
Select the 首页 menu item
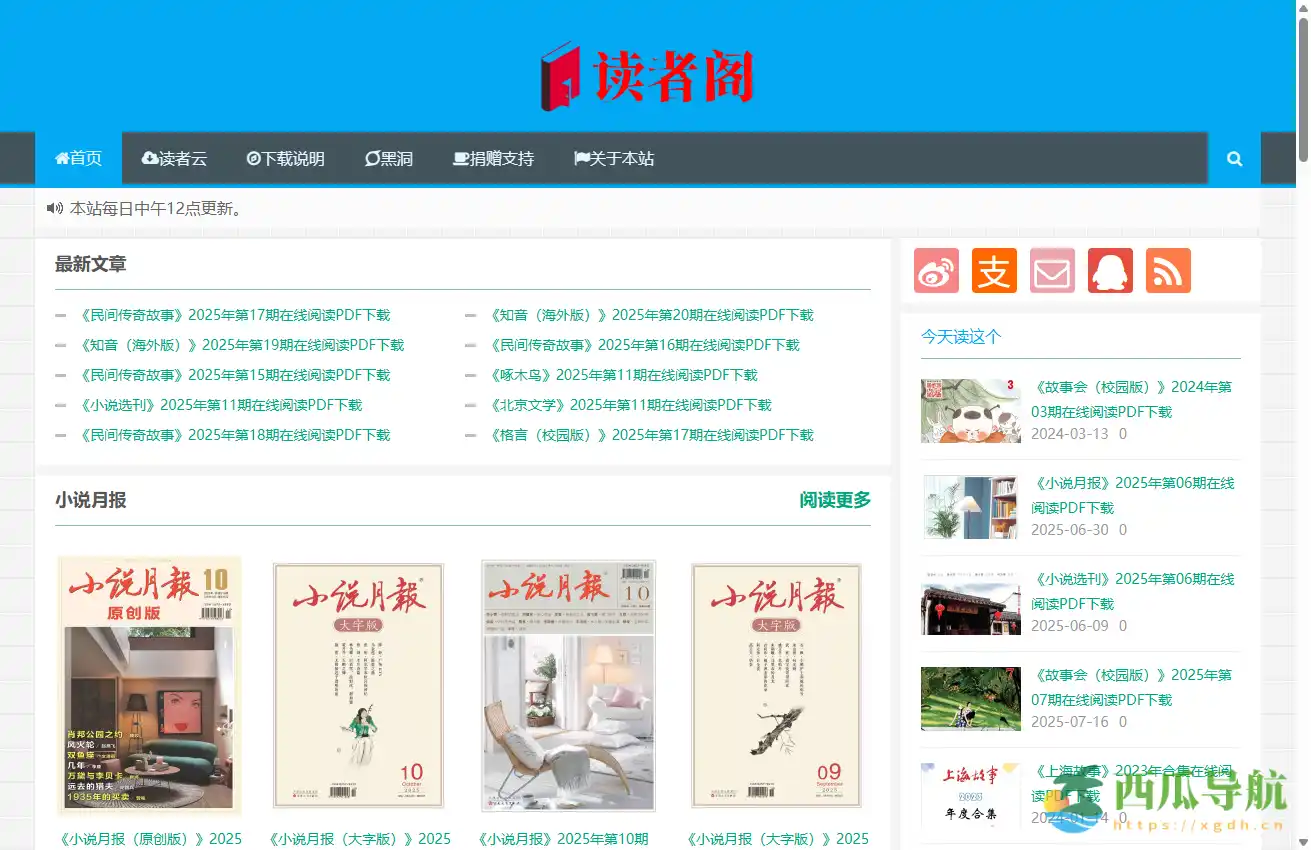click(x=77, y=158)
